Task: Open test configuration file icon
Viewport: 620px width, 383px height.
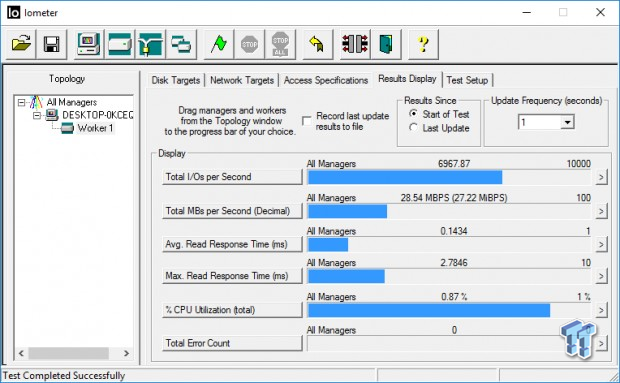Action: pos(21,44)
